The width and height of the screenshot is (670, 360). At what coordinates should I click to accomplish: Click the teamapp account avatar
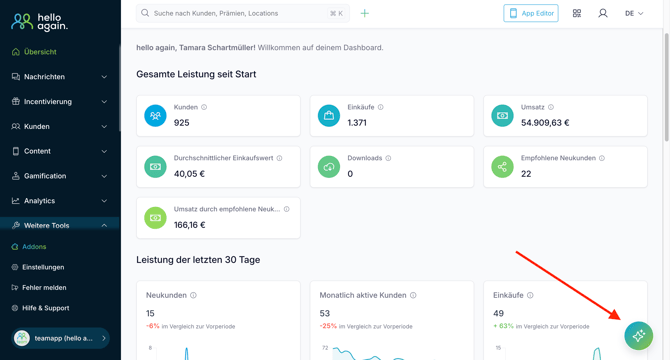click(22, 338)
